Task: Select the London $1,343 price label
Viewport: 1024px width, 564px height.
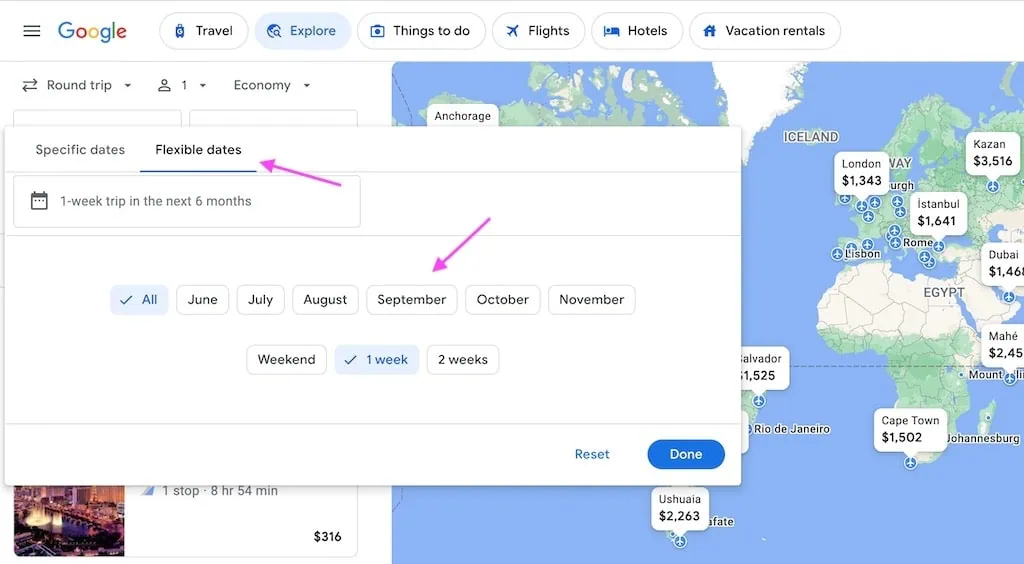Action: [861, 172]
